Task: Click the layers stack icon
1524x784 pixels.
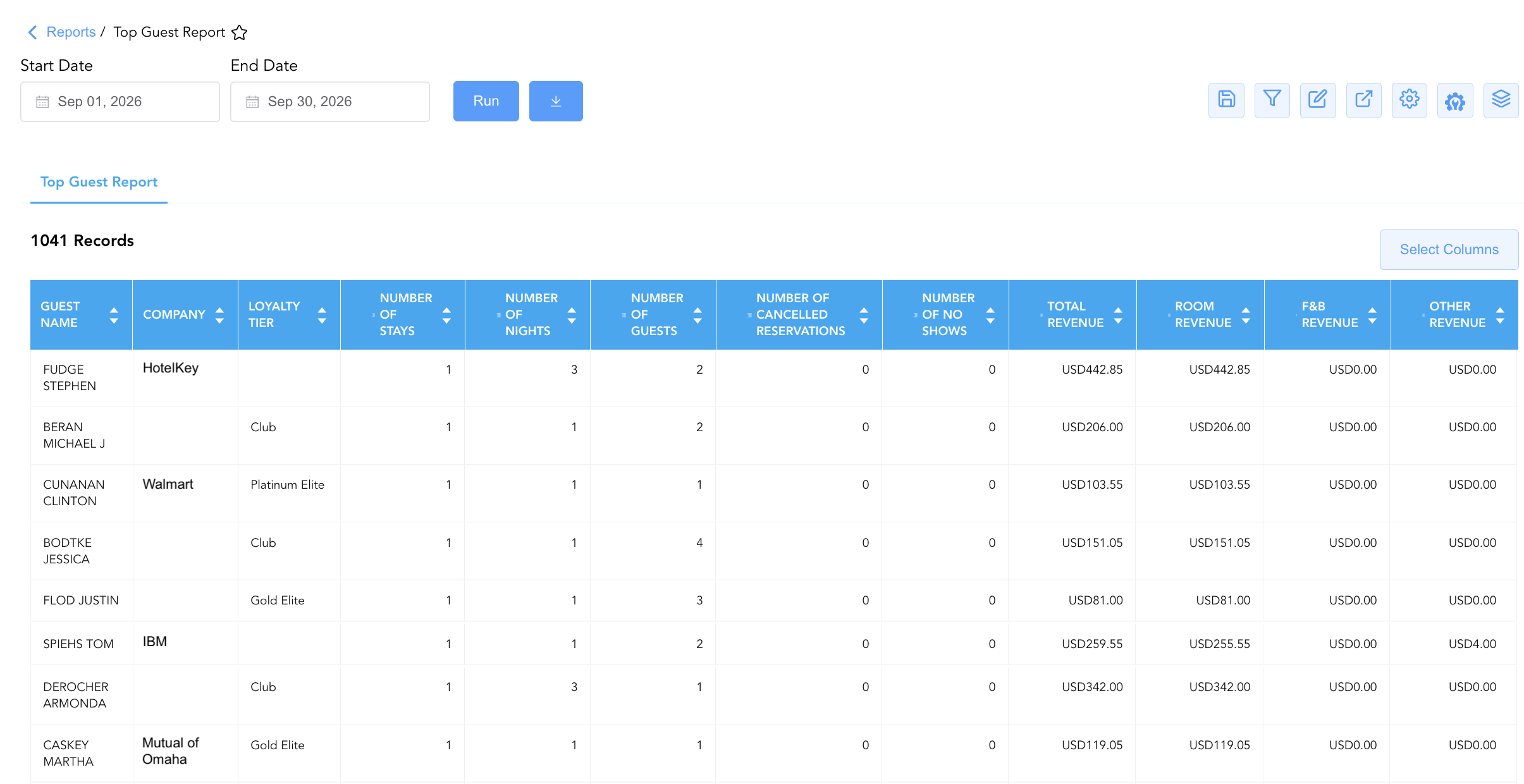Action: (x=1501, y=100)
